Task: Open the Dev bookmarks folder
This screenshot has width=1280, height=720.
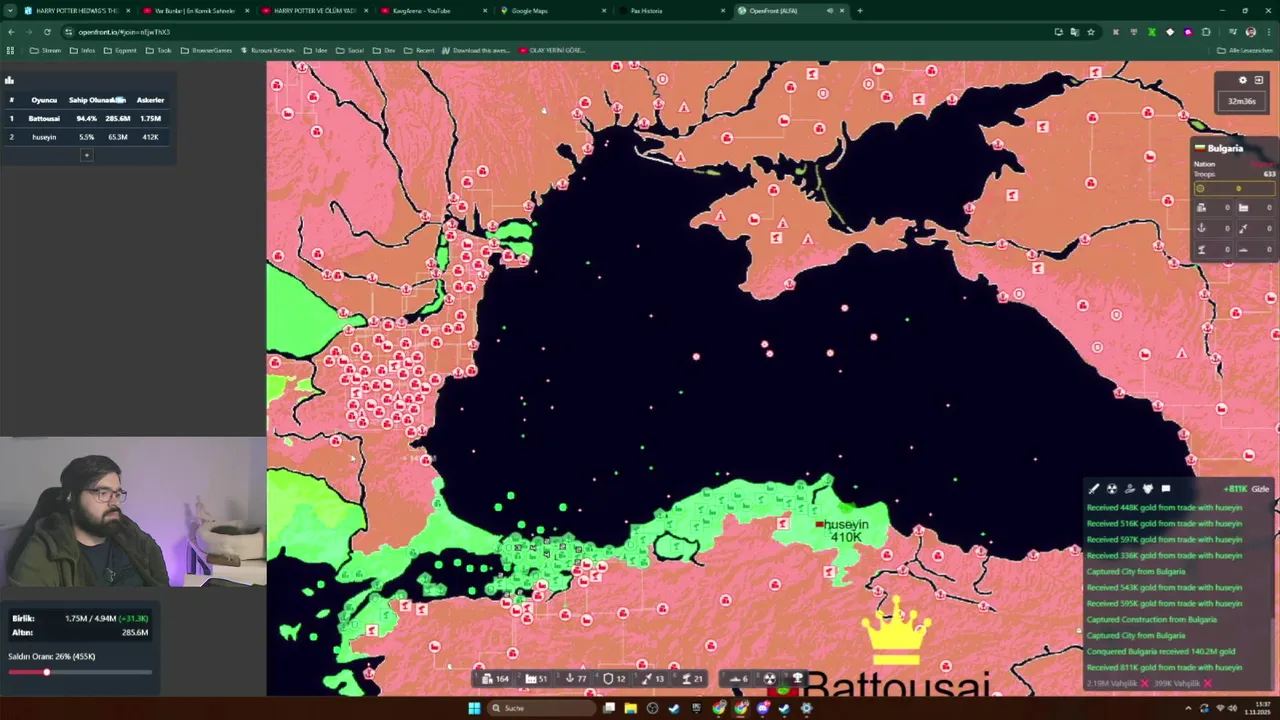Action: tap(384, 50)
